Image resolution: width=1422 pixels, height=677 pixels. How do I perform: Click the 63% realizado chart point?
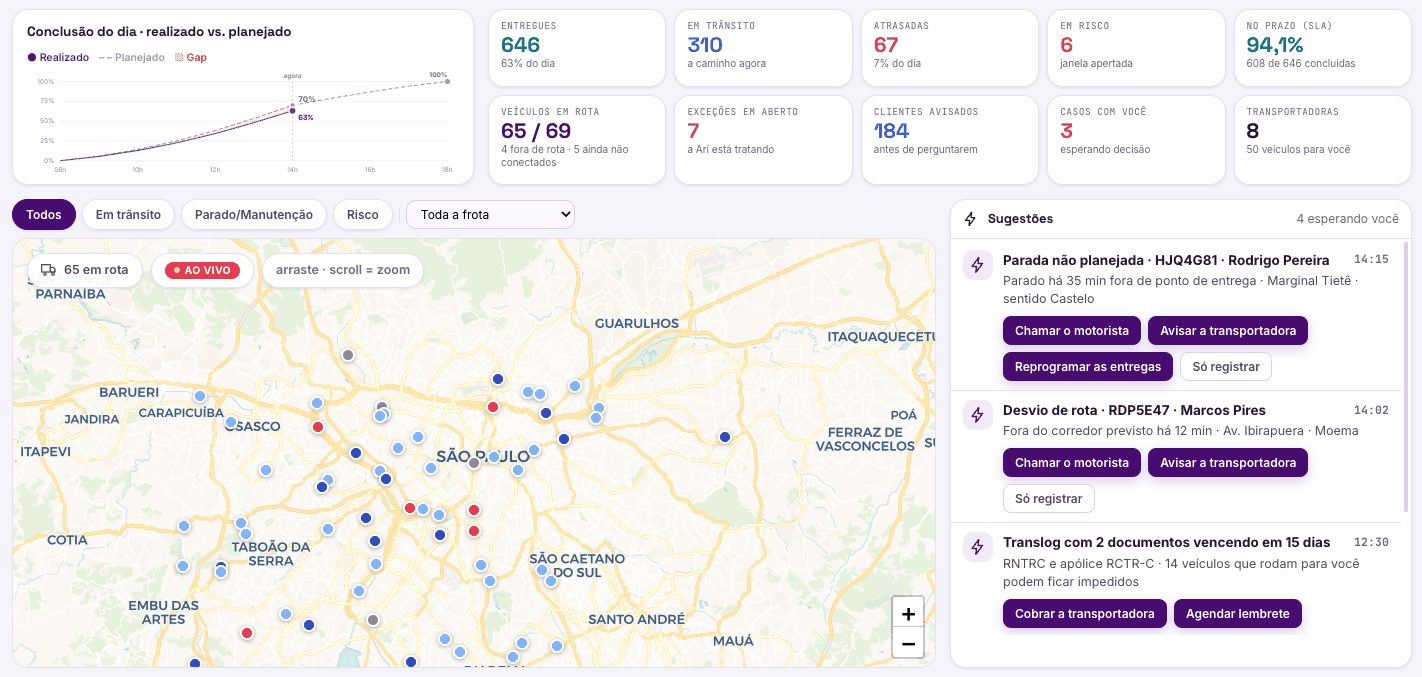coord(292,111)
